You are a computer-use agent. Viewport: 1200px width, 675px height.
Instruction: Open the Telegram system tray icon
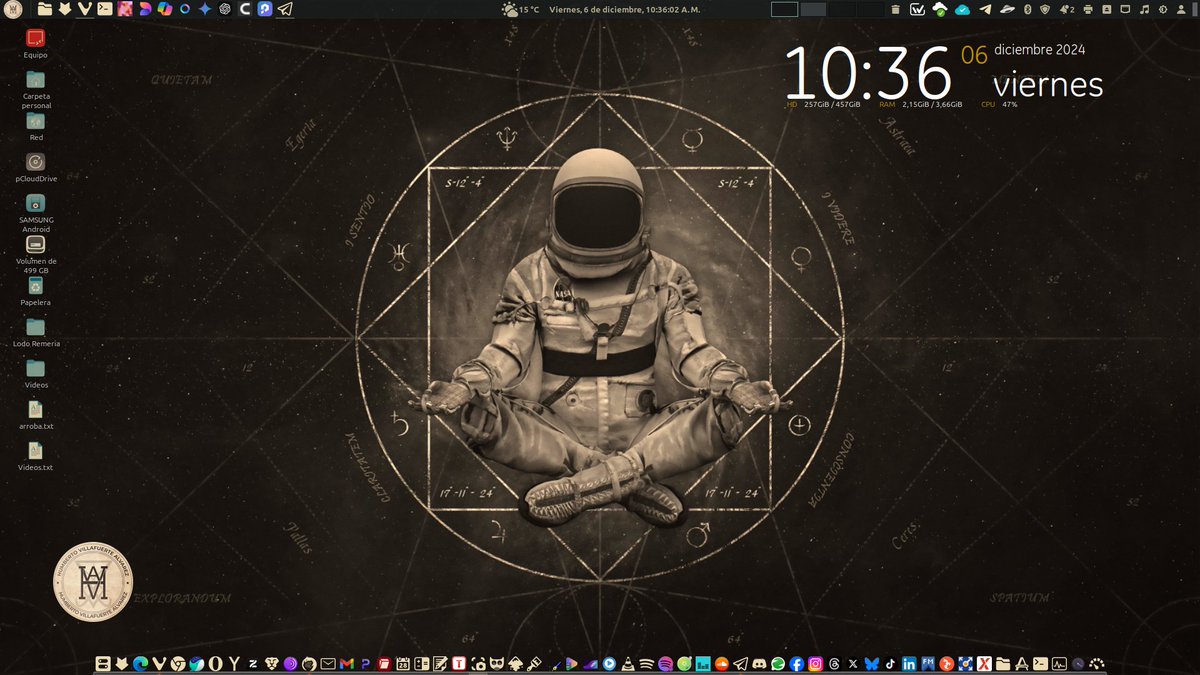click(985, 9)
